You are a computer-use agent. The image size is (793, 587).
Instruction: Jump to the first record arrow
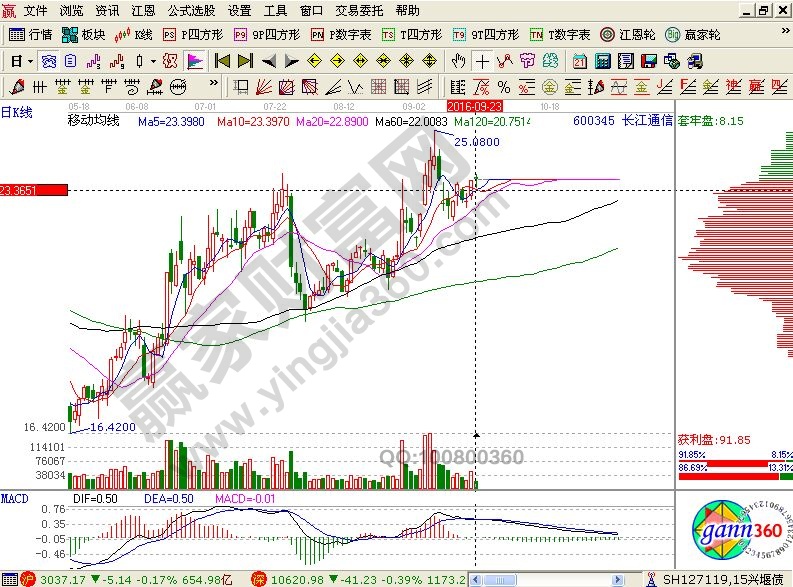tap(222, 60)
